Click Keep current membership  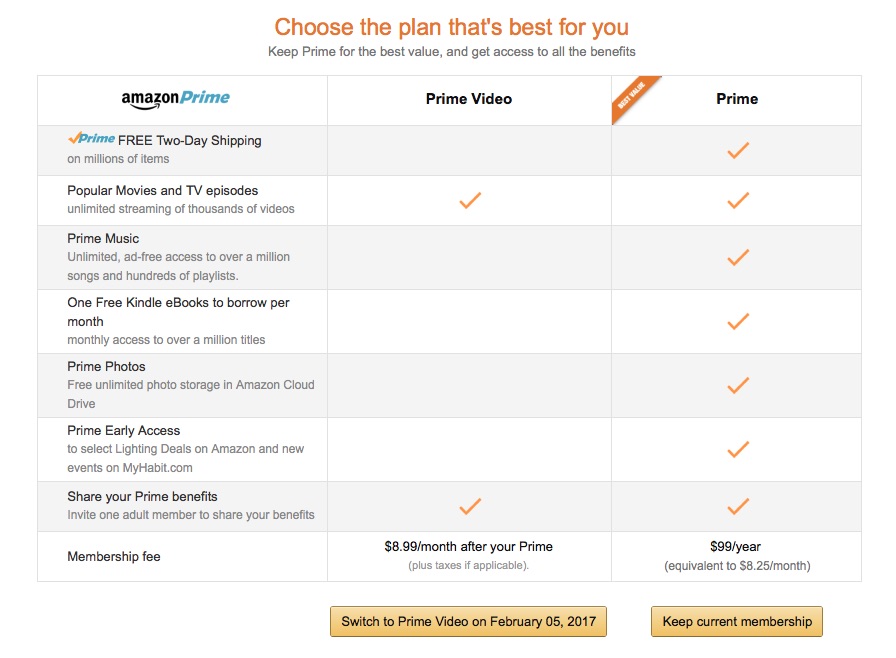737,621
